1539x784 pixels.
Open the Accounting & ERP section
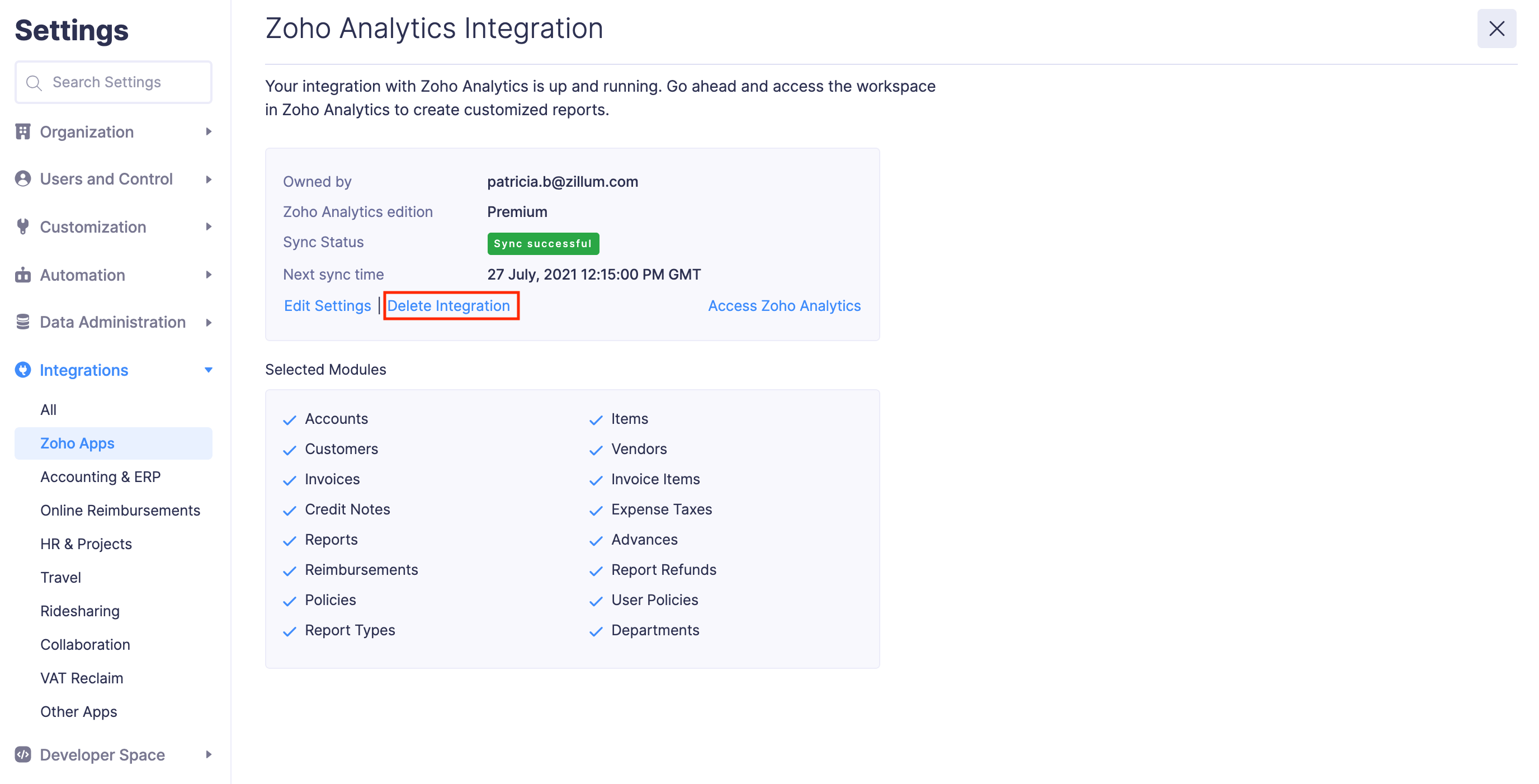[100, 476]
